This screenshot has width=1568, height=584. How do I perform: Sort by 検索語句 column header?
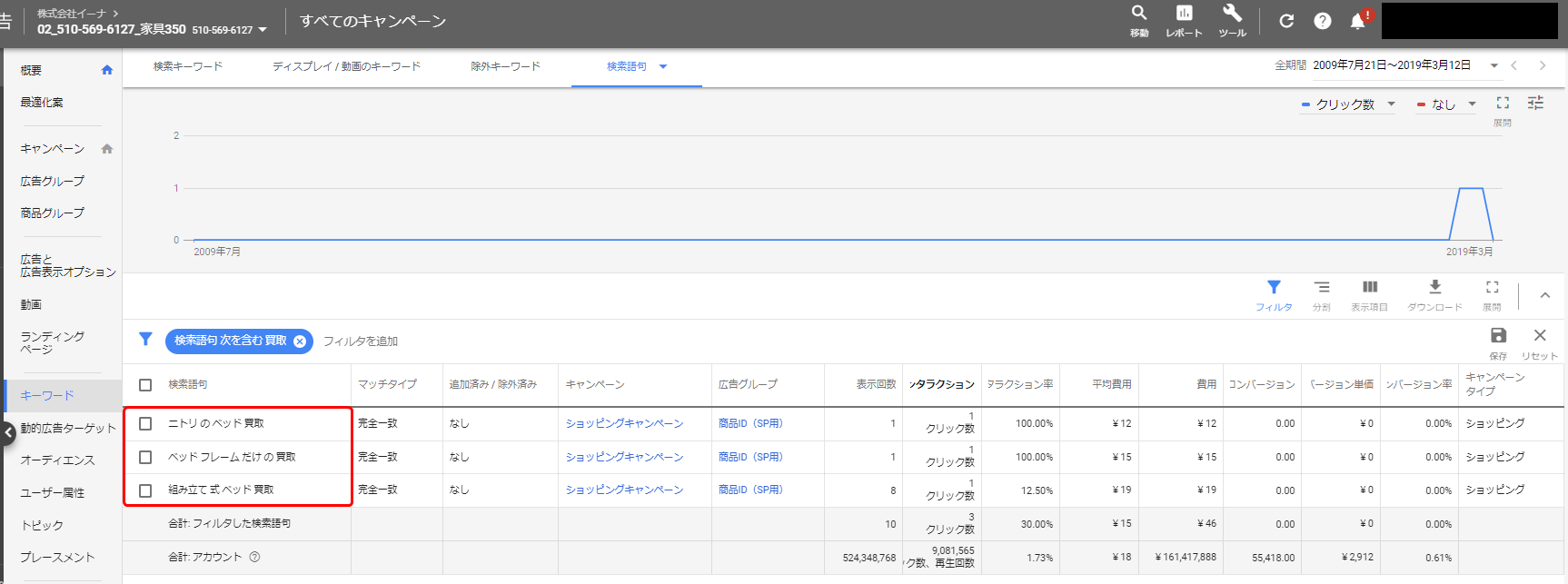[188, 384]
